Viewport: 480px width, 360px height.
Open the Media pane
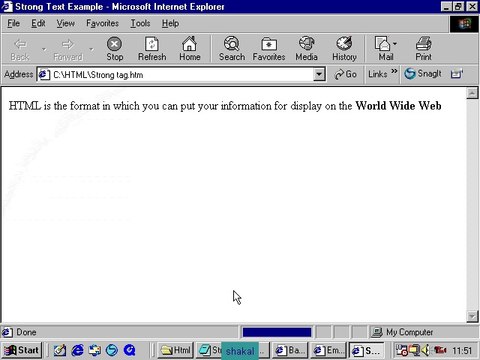(306, 49)
